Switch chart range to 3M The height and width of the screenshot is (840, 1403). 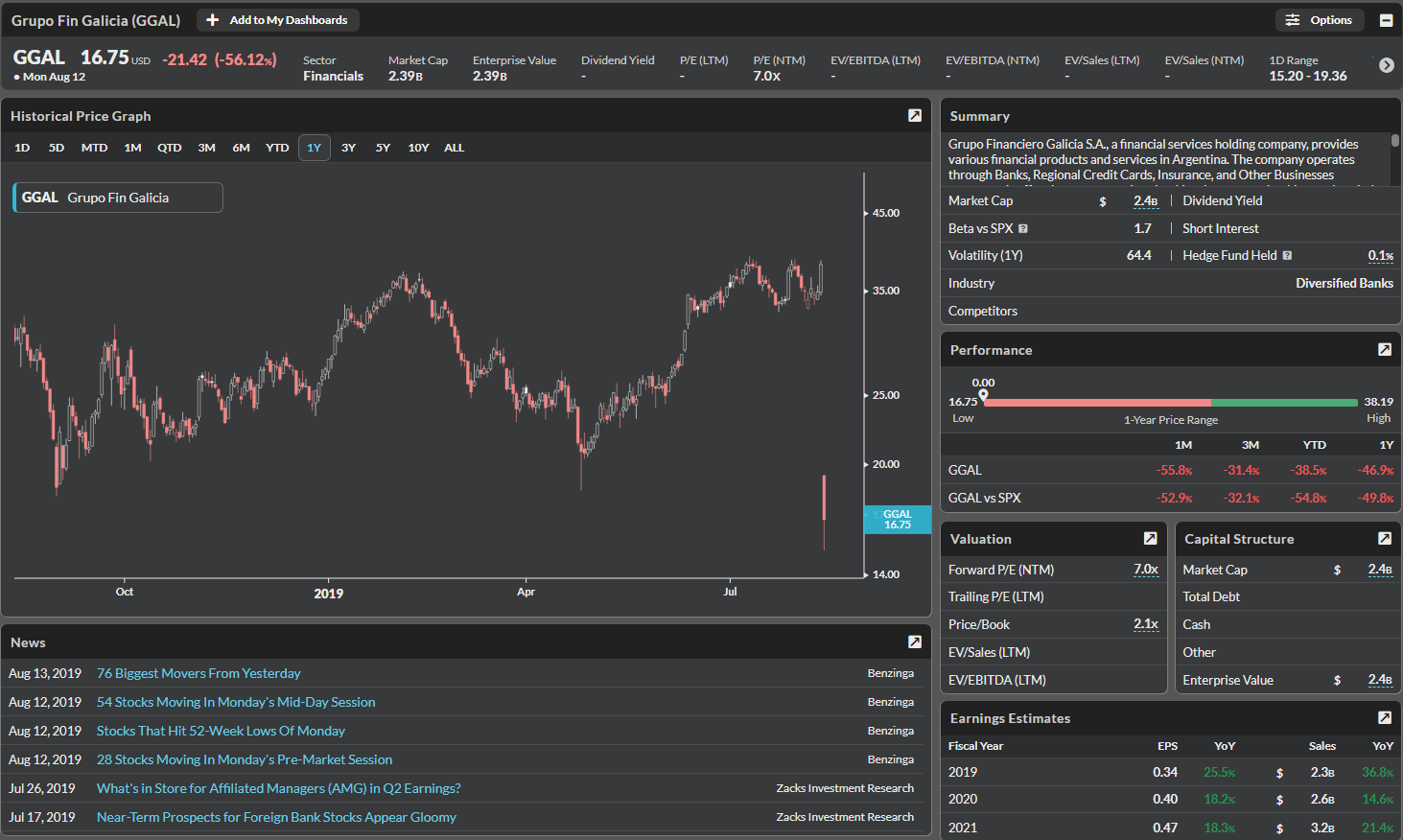pos(206,148)
